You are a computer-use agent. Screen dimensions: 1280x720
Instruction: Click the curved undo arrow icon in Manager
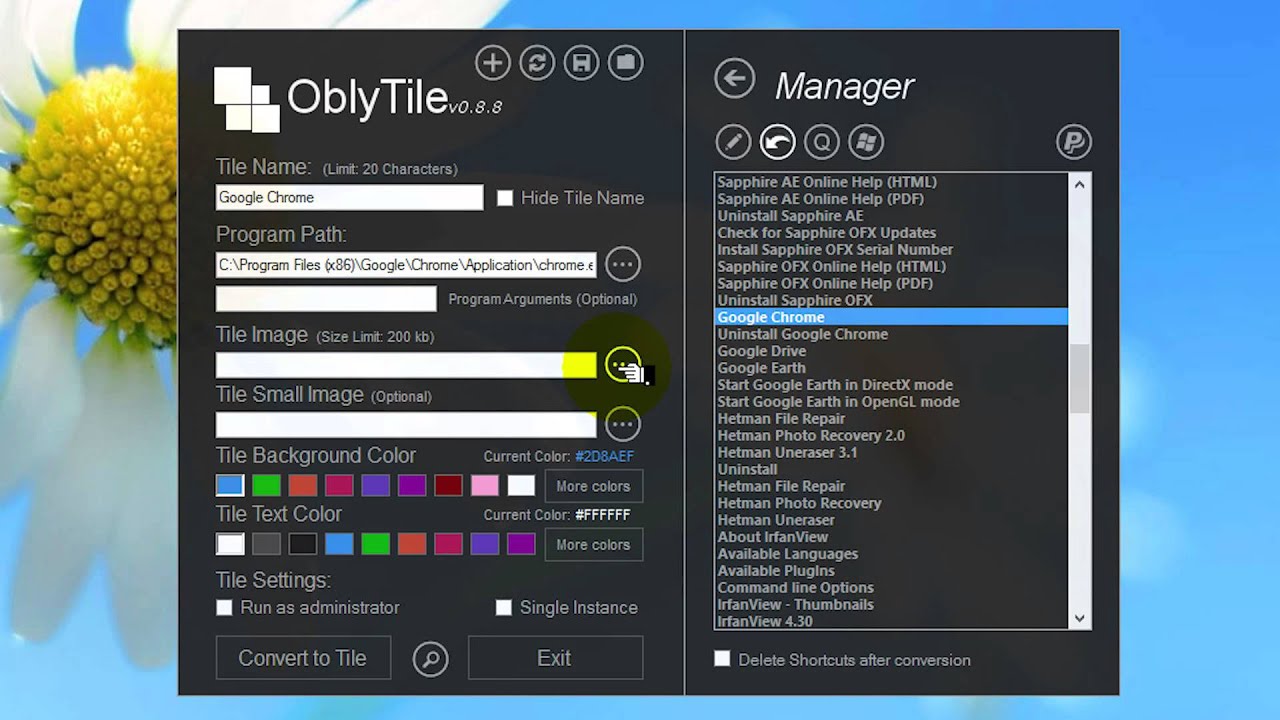(777, 142)
